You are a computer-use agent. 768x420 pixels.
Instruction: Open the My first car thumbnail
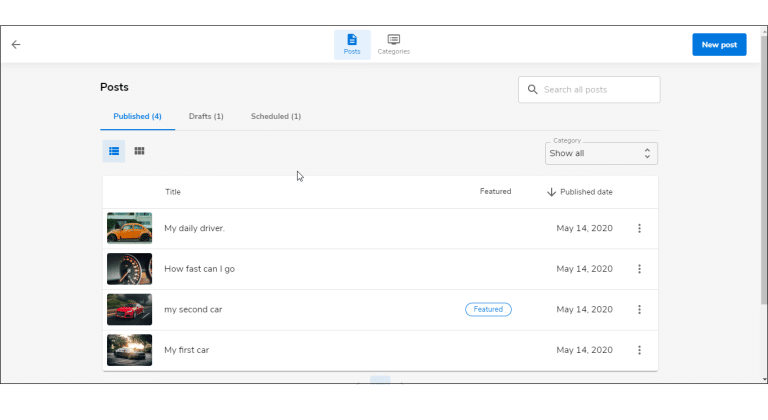[x=129, y=350]
